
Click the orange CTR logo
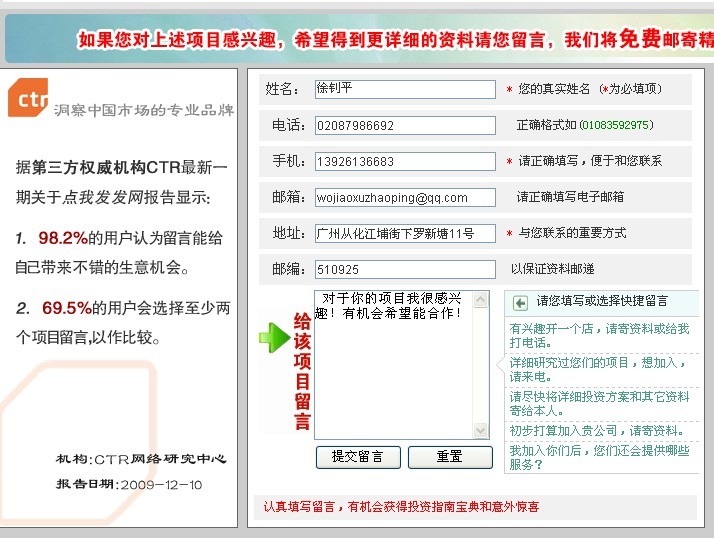pyautogui.click(x=28, y=97)
